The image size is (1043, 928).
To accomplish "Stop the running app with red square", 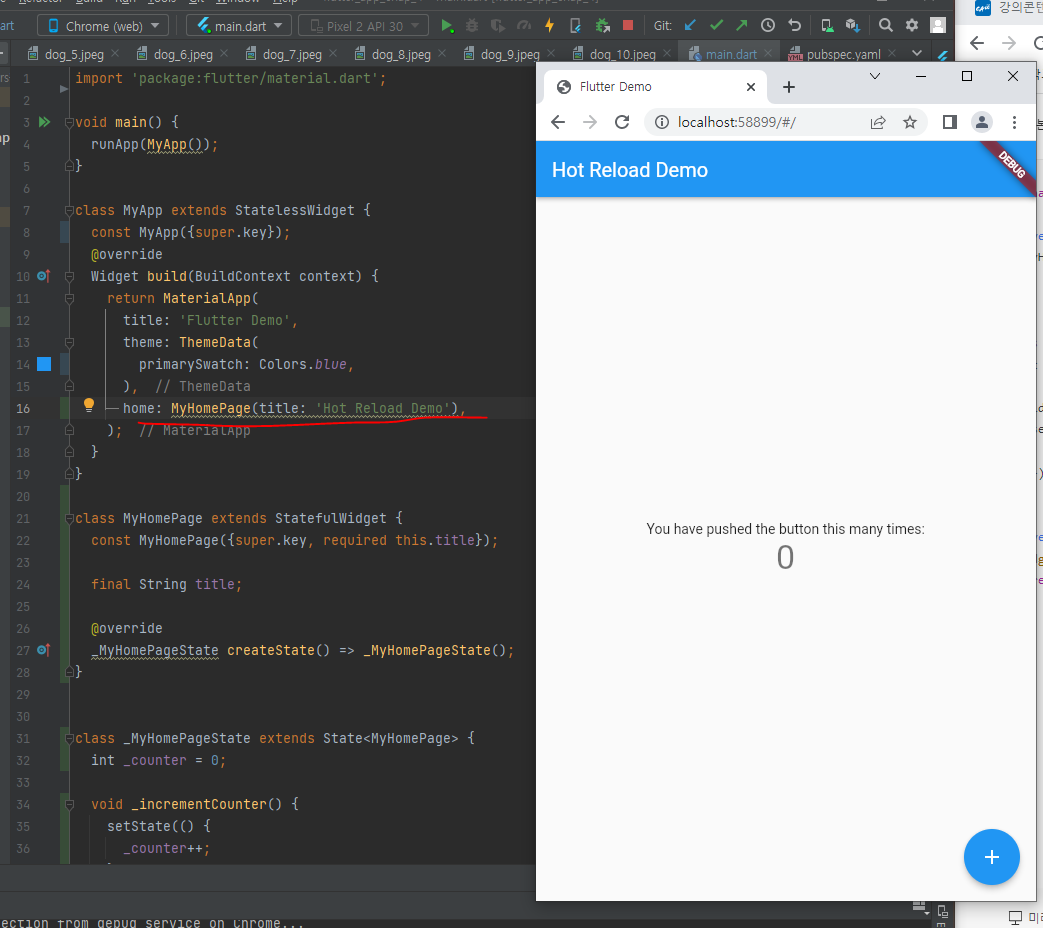I will pos(627,25).
